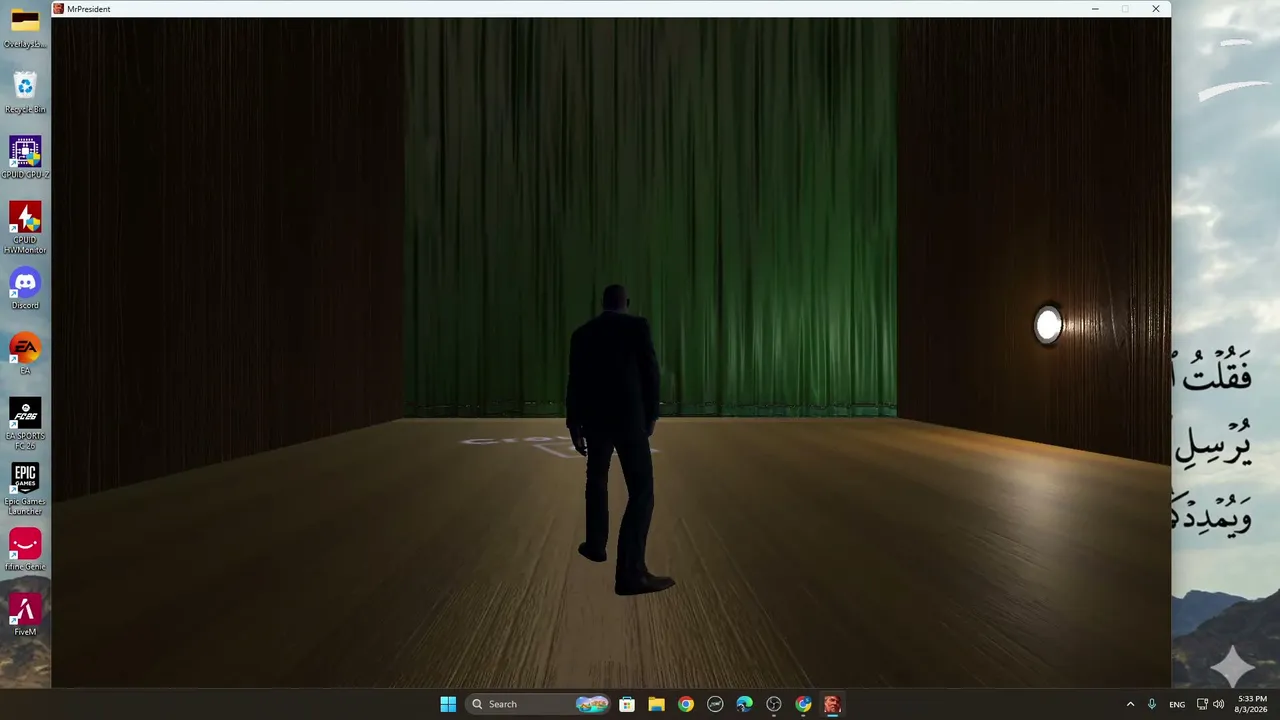Select the CPUID HWMonitor desktop shortcut
This screenshot has width=1280, height=720.
25,228
